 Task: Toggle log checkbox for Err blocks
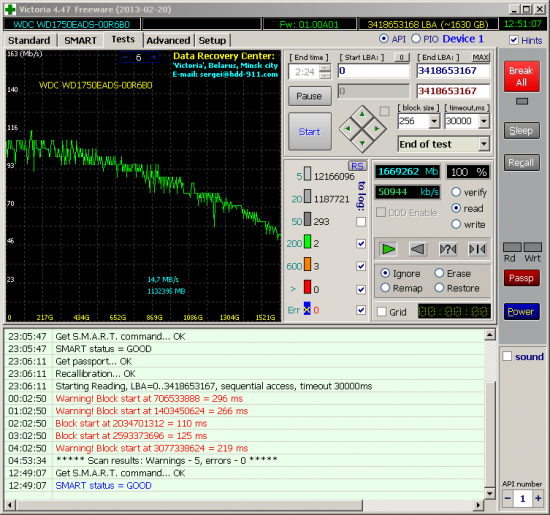pyautogui.click(x=361, y=310)
